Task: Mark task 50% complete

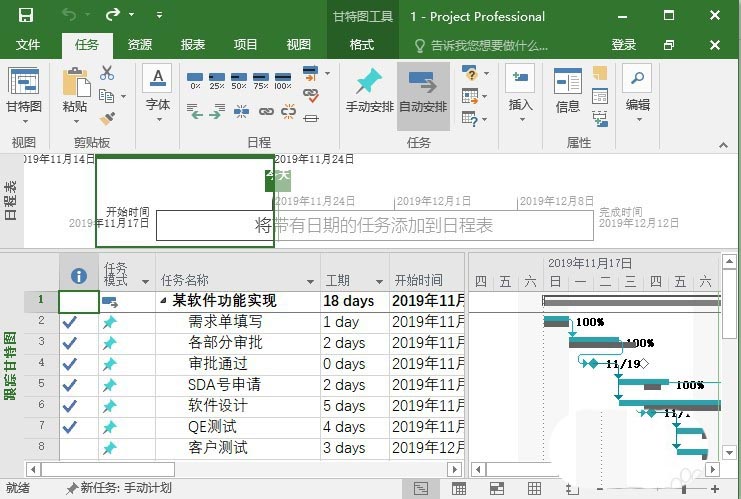Action: tap(239, 80)
